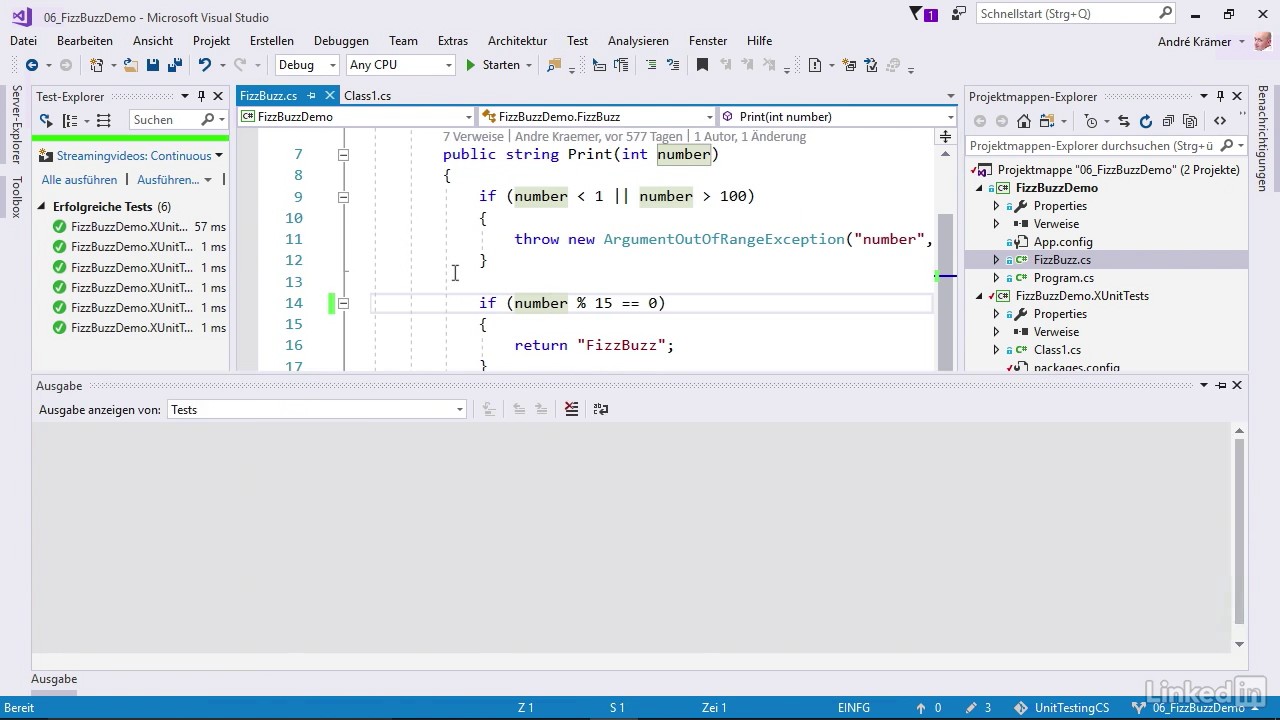This screenshot has width=1280, height=720.
Task: Open the Server-Explorer side tab
Action: pos(16,125)
